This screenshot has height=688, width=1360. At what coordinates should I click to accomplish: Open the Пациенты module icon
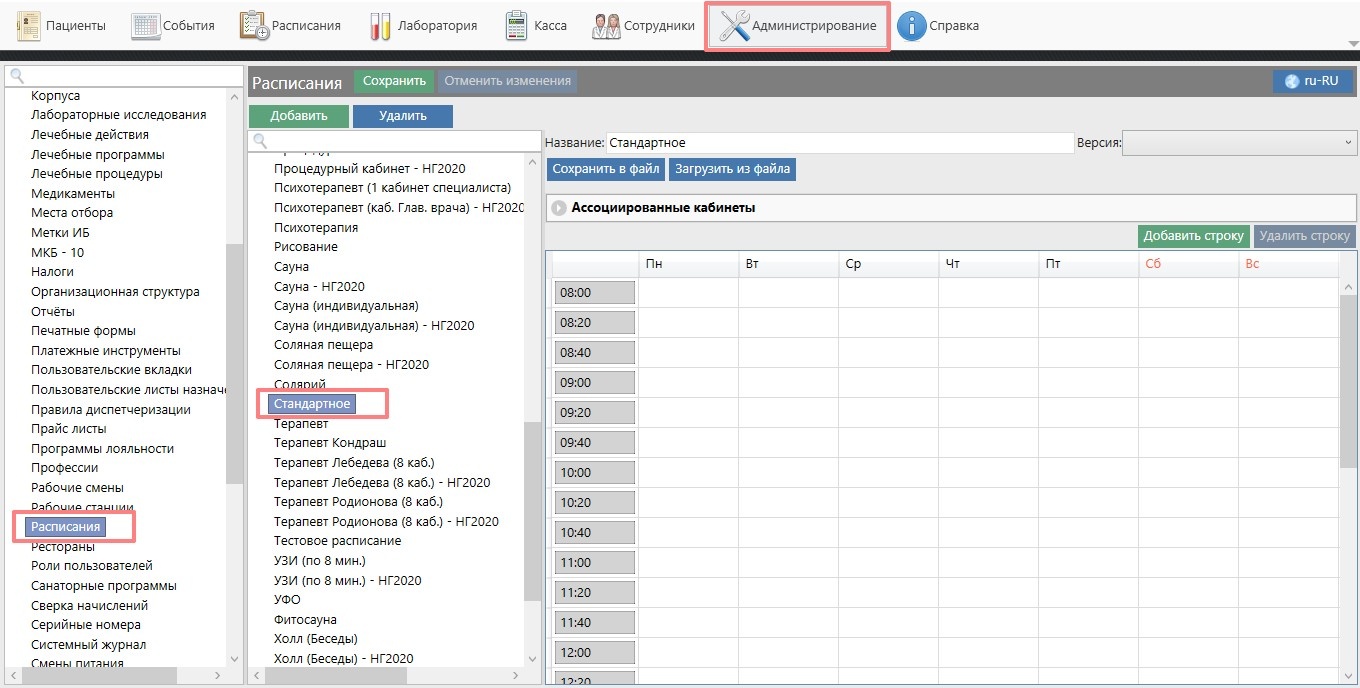(x=28, y=26)
